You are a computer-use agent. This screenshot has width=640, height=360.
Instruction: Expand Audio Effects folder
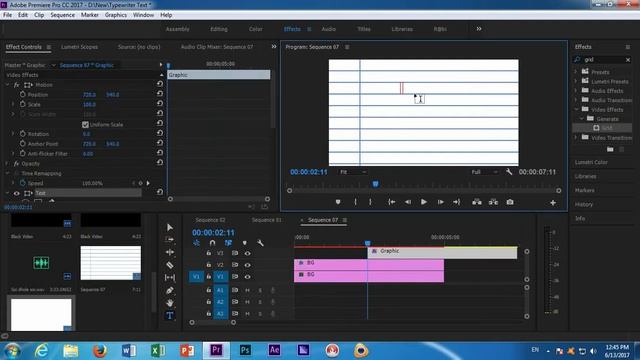576,90
